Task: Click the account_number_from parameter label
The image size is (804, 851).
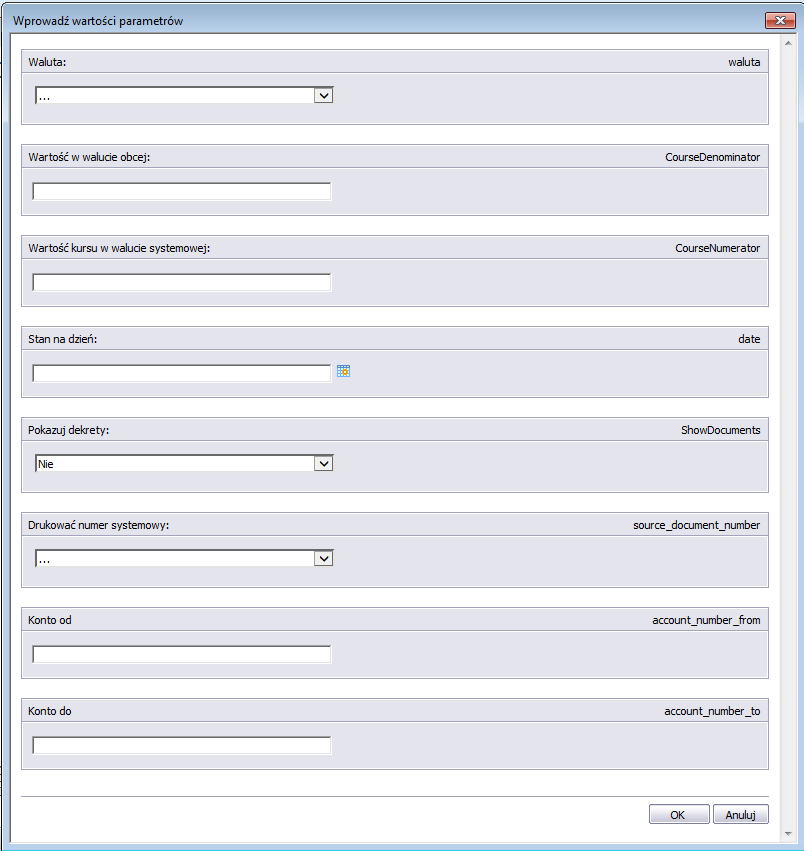Action: pyautogui.click(x=706, y=620)
